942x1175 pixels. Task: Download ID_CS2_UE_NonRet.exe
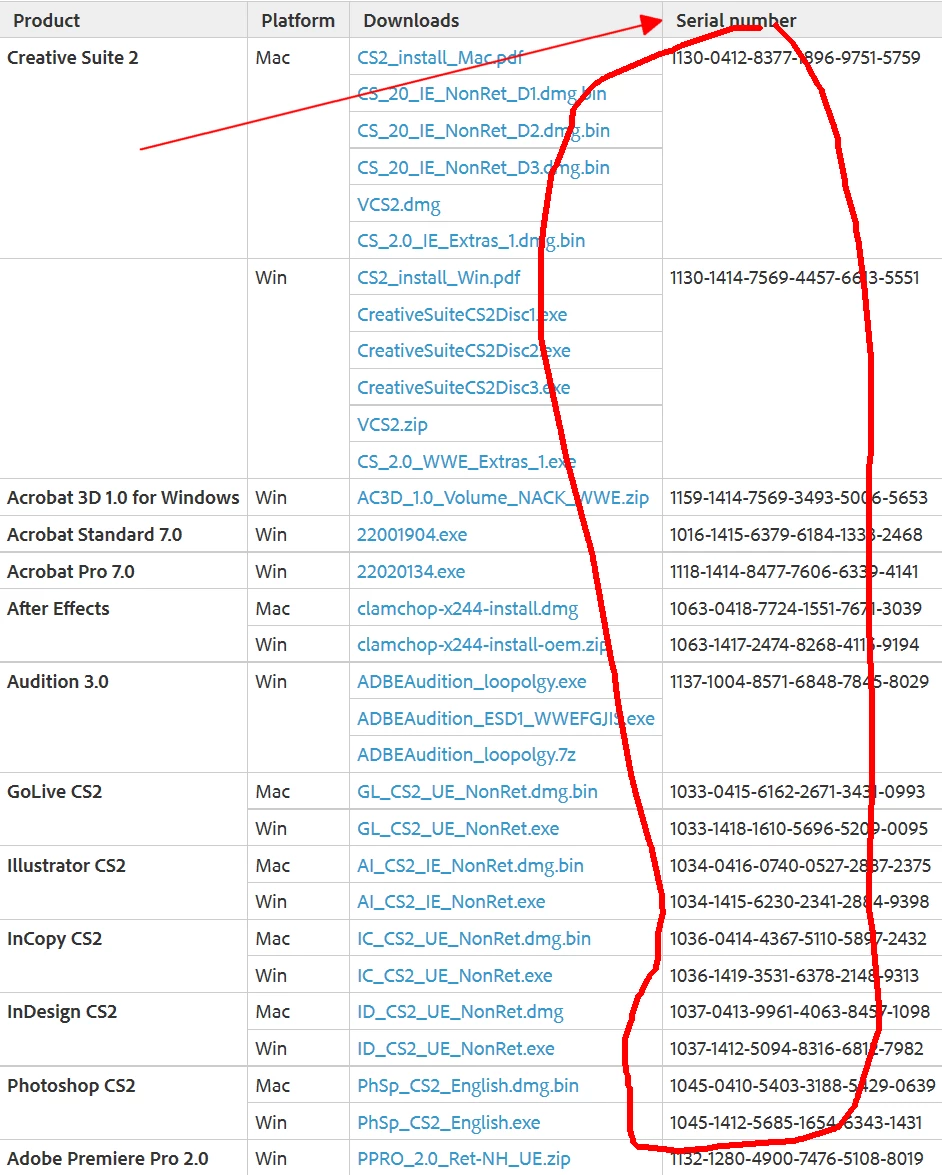coord(456,1049)
